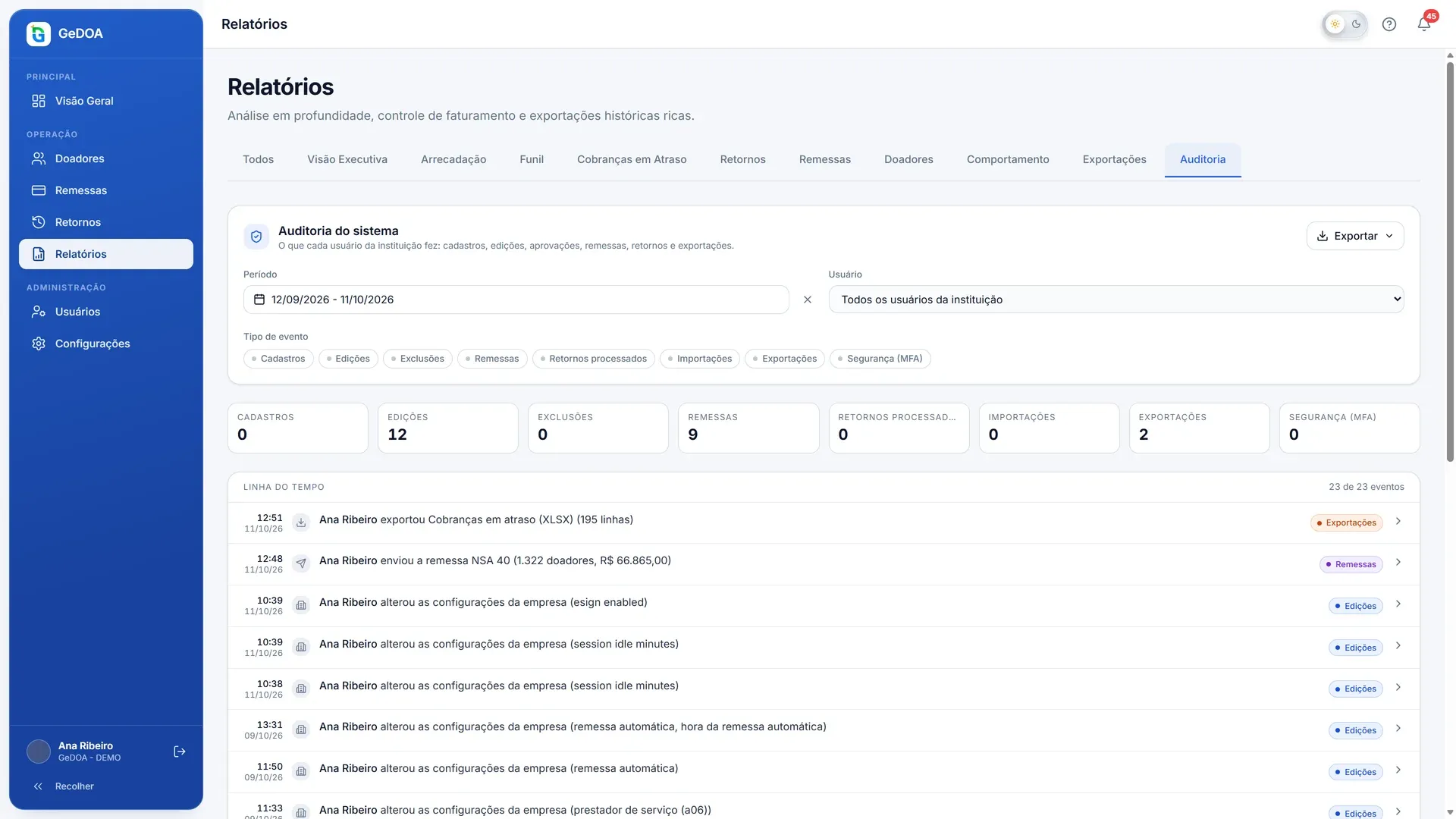The image size is (1456, 819).
Task: Open the Cobranças em Atraso tab
Action: [632, 159]
